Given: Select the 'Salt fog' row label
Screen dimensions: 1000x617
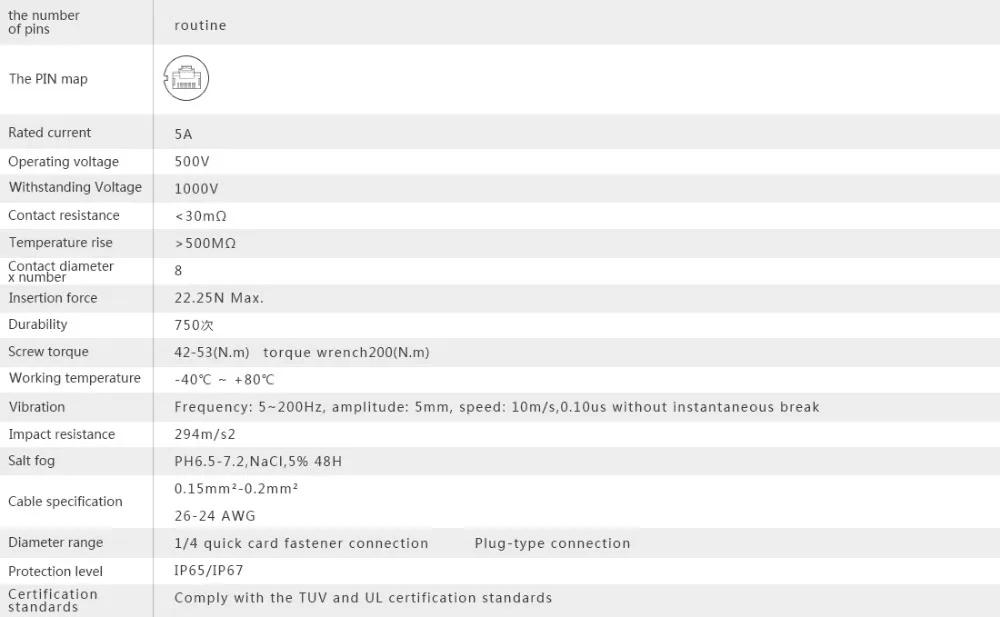Looking at the screenshot, I should tap(31, 461).
